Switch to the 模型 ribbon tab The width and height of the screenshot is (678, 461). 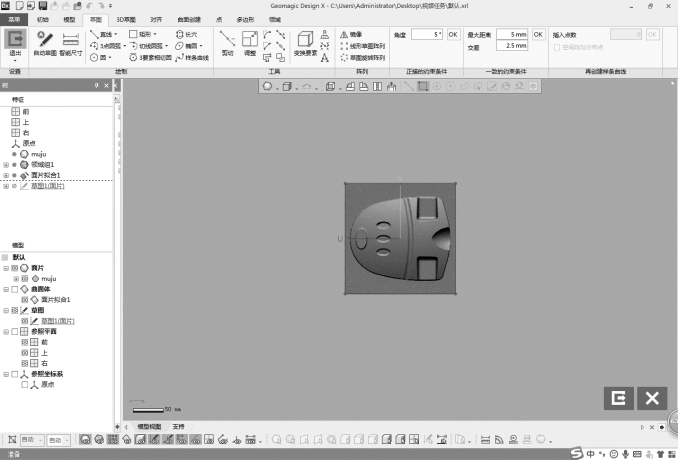(x=69, y=19)
